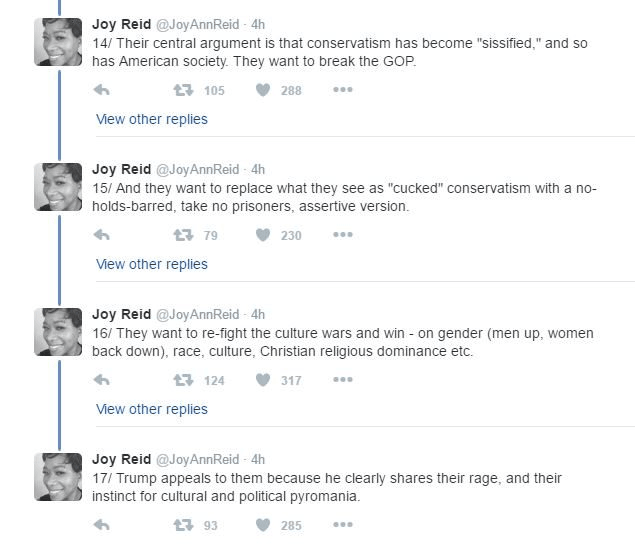Reply to tweet 15 about "cucked" conservatism
Image resolution: width=635 pixels, height=545 pixels.
tap(101, 235)
